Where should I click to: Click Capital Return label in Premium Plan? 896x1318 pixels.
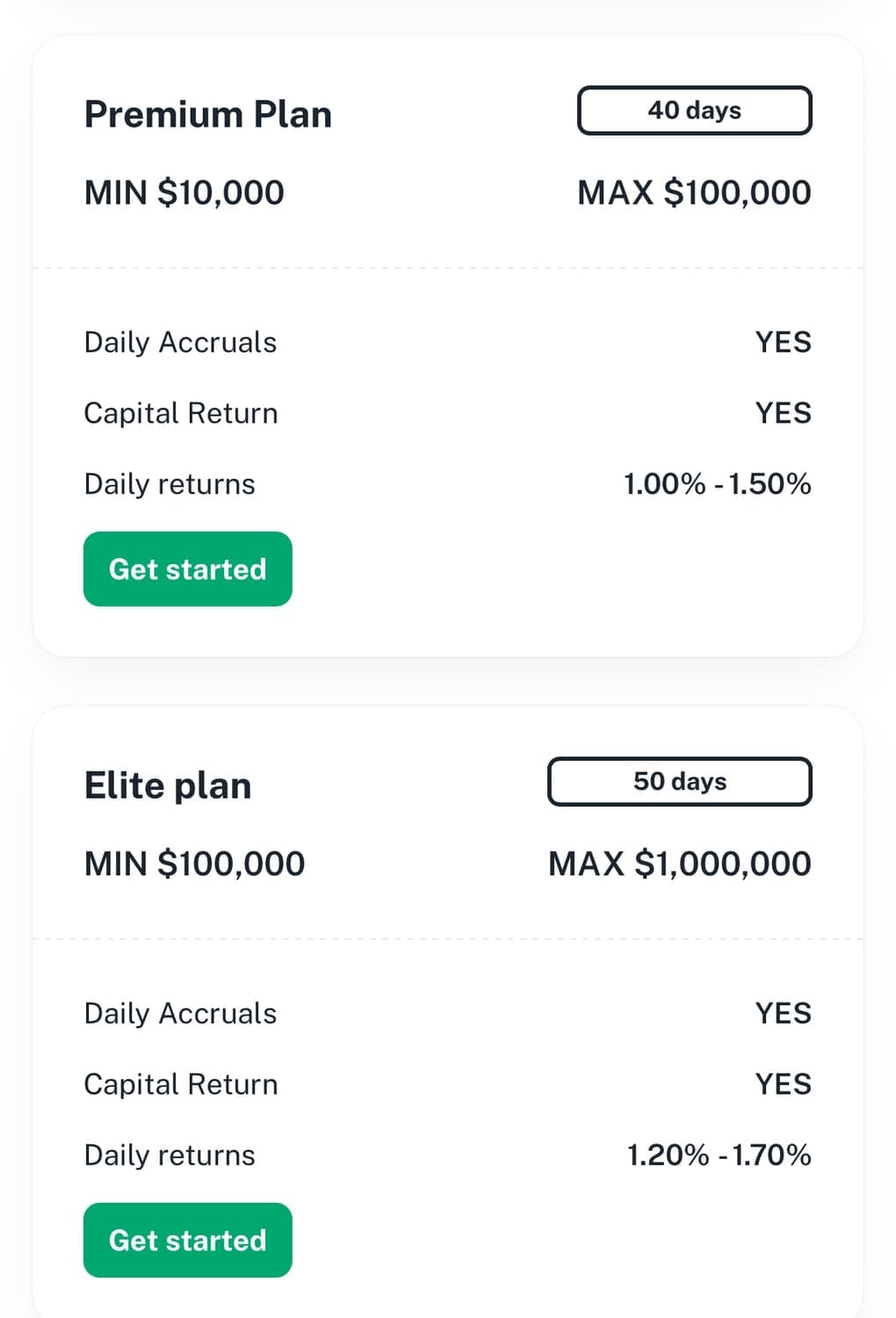(181, 413)
